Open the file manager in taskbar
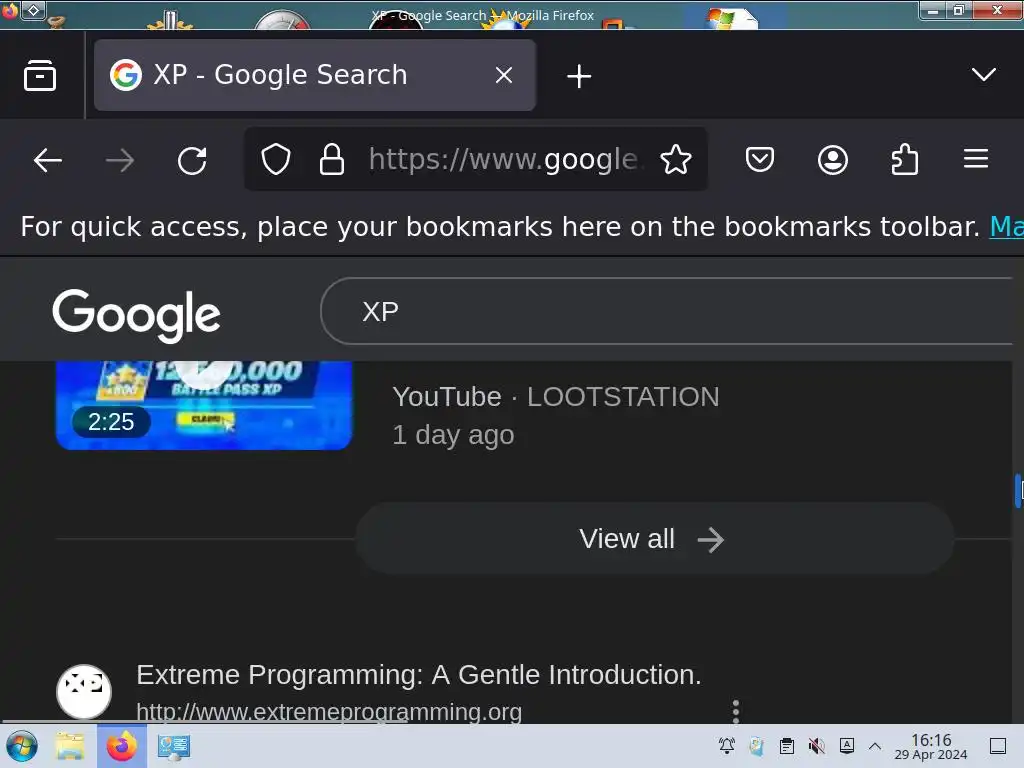1024x768 pixels. click(70, 746)
